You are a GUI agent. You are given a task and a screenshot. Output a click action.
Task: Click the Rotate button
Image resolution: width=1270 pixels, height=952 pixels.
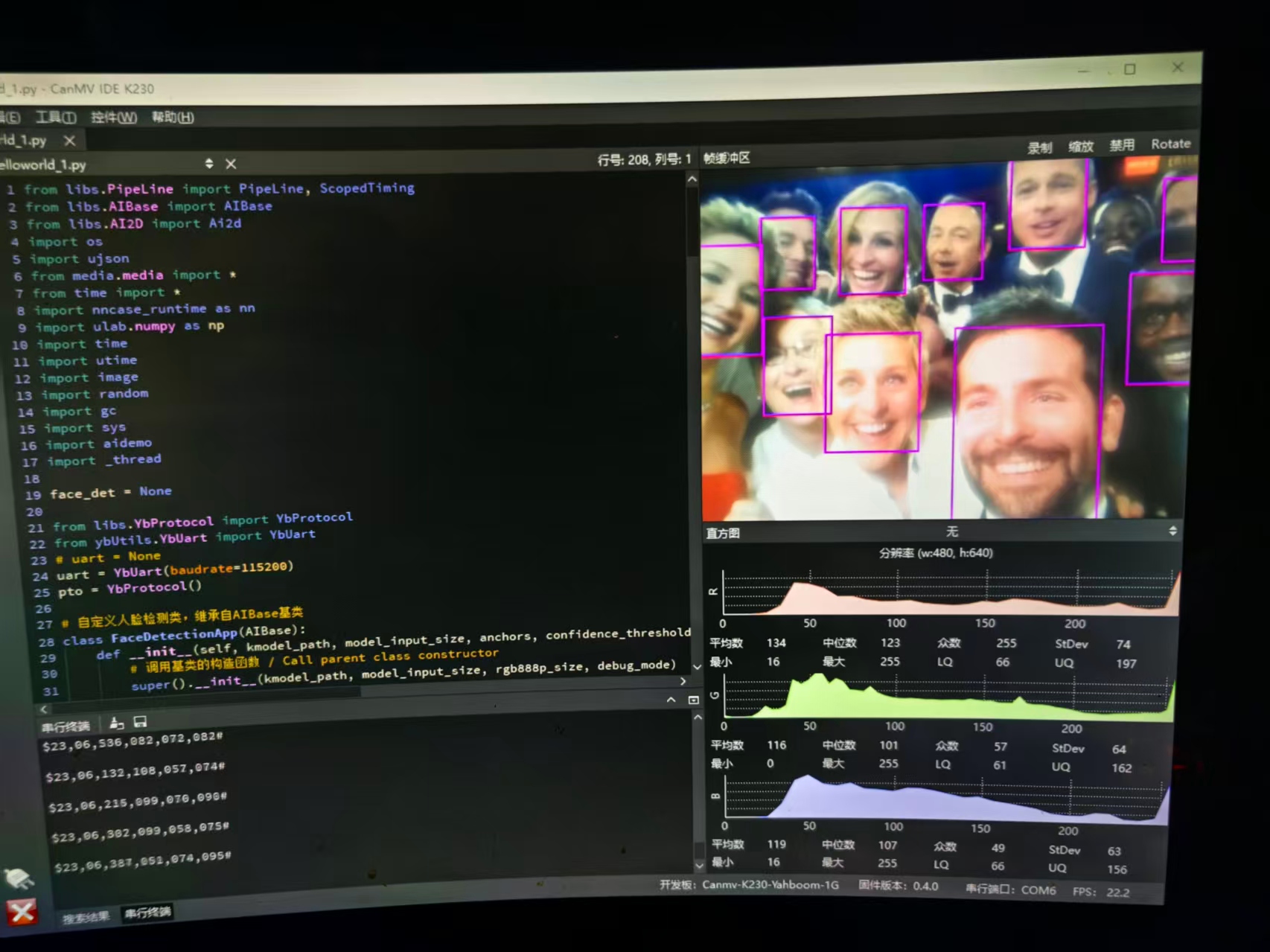pos(1170,144)
